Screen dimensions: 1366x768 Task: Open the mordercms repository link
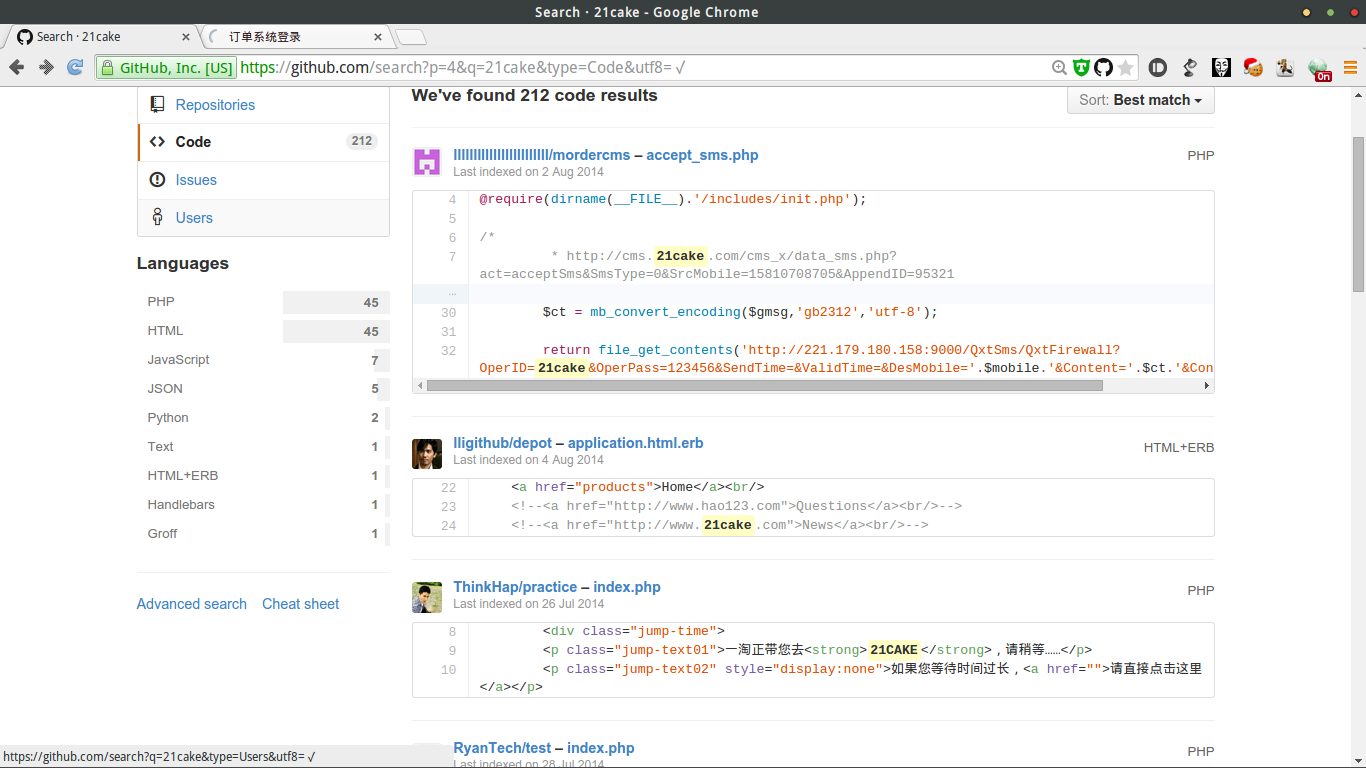[542, 155]
